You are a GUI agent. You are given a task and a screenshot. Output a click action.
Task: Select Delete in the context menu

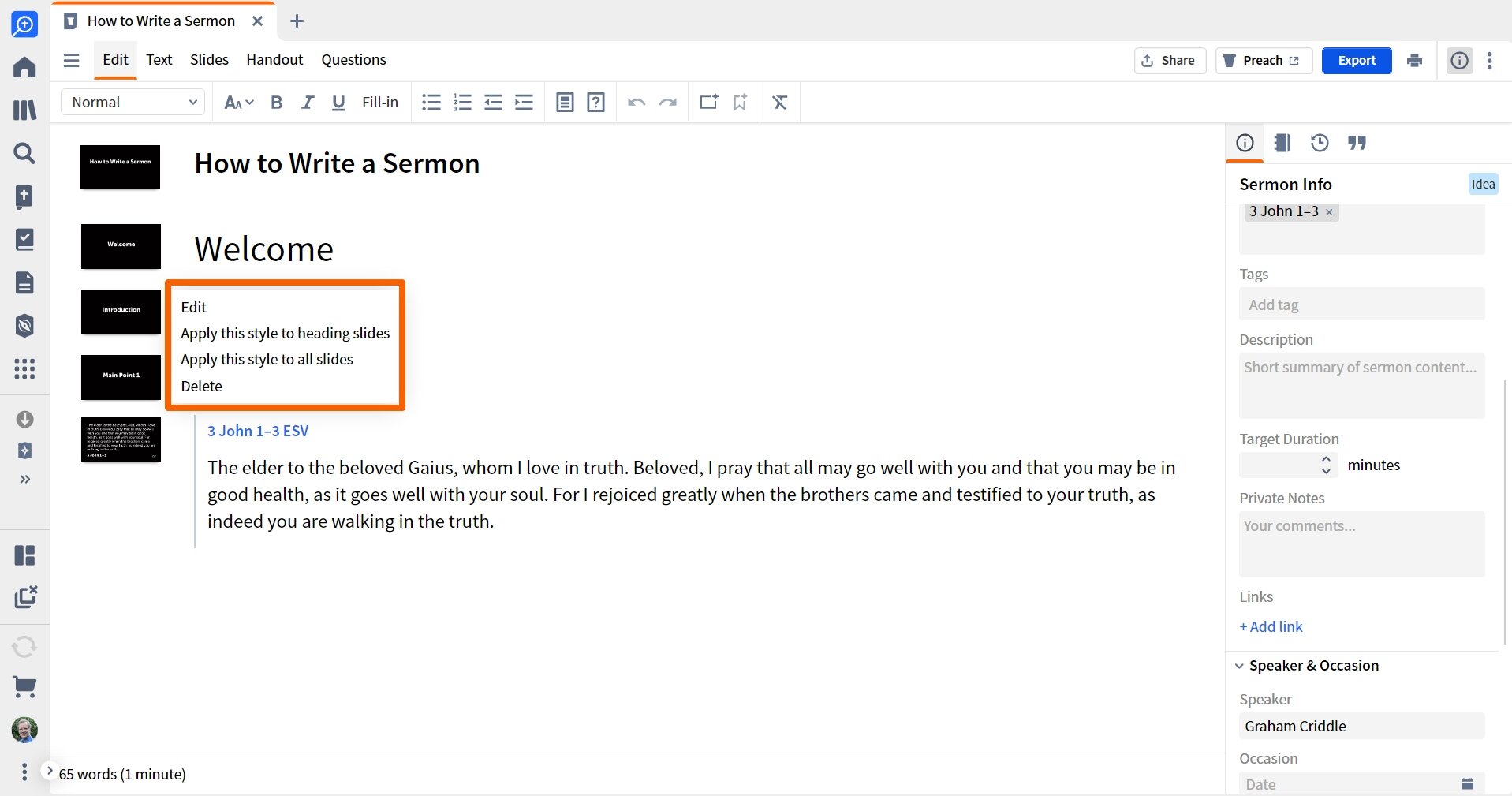point(201,386)
